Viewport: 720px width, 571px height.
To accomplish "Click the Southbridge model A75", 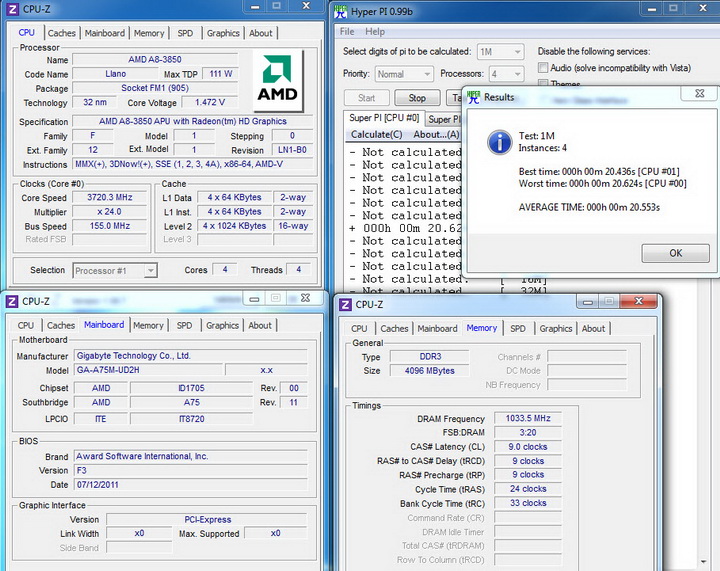I will 191,403.
